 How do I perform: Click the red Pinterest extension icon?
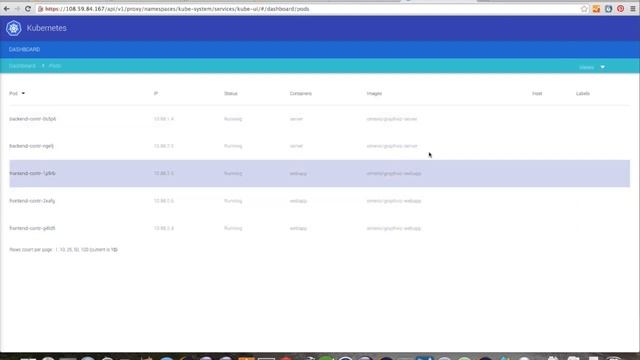pos(620,9)
